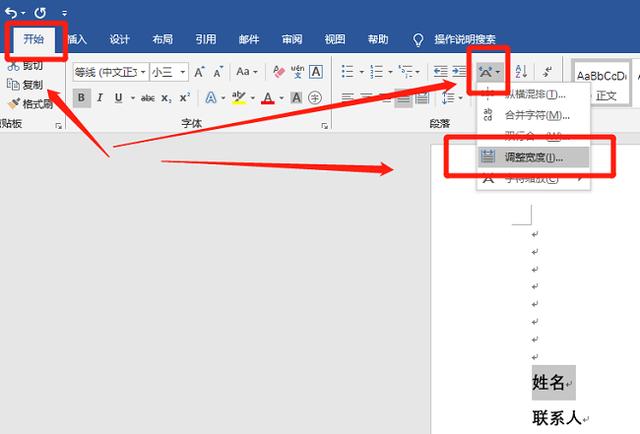Open 字符缩放 submenu entry
Viewport: 640px width, 434px height.
[x=533, y=178]
